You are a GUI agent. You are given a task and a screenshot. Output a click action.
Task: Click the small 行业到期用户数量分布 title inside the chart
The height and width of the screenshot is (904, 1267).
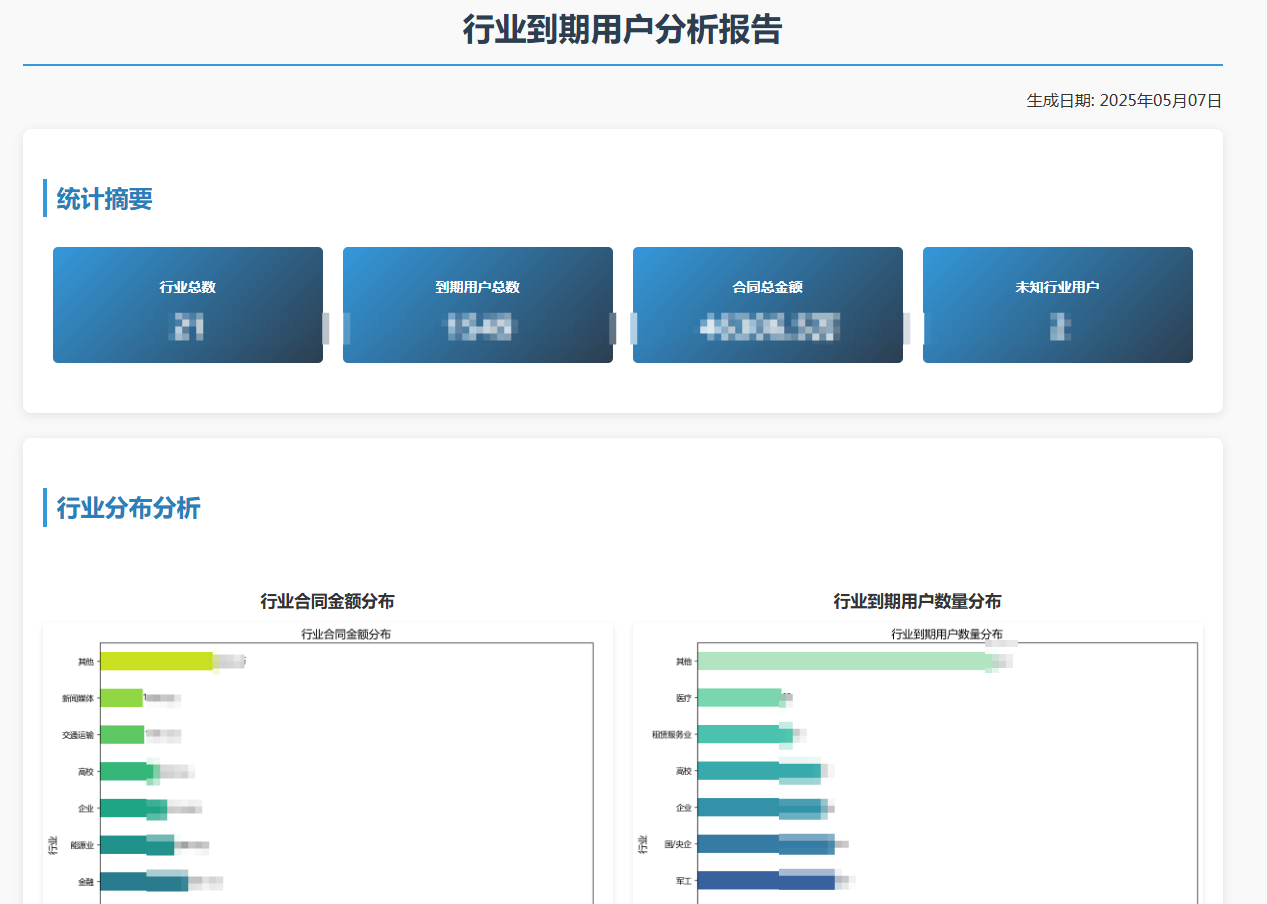click(947, 634)
